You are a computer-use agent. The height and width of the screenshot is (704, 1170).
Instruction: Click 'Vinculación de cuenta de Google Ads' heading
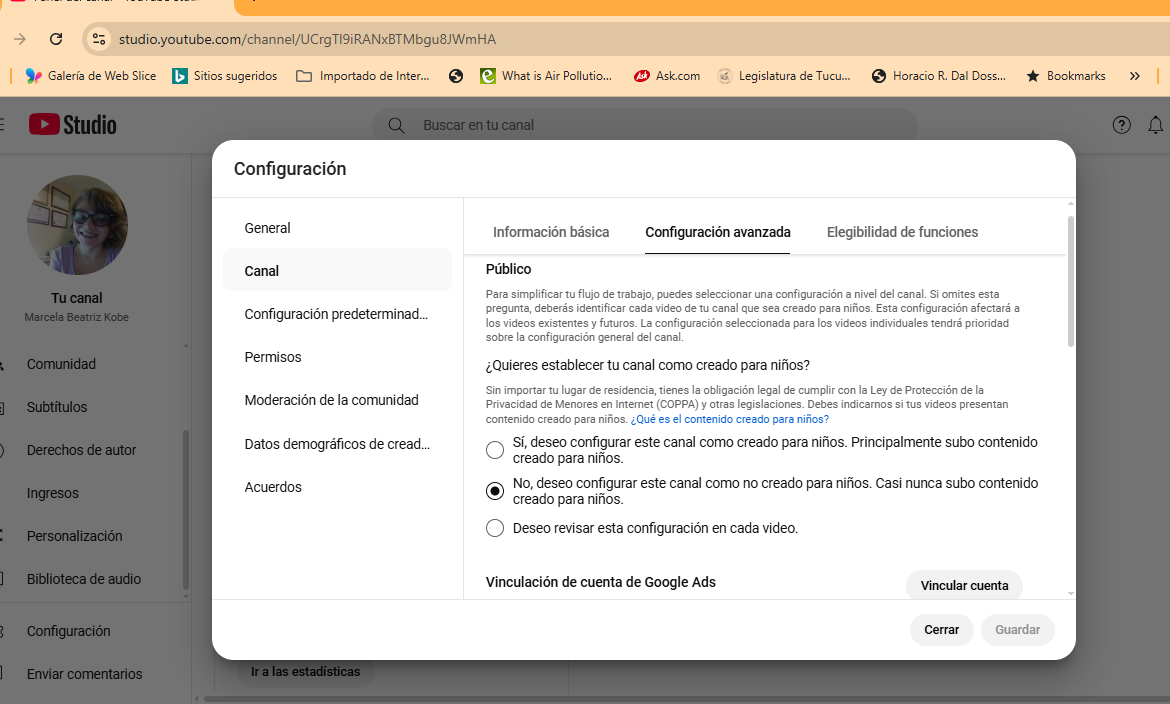[x=601, y=582]
